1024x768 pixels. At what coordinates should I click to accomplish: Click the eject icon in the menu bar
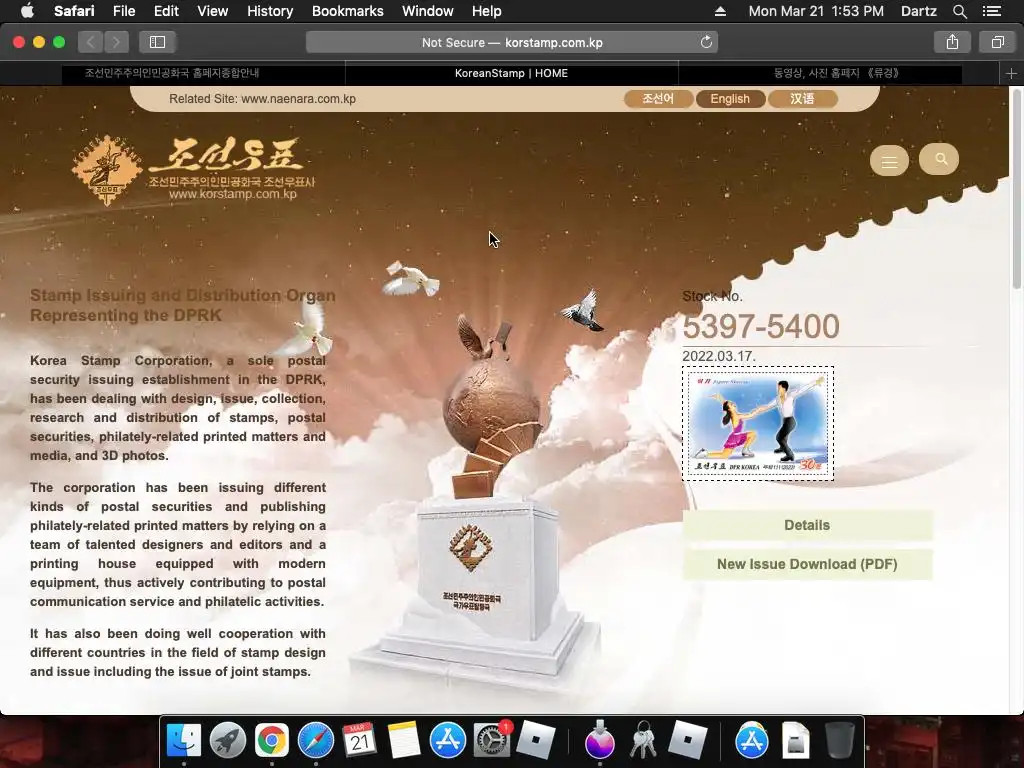pos(720,11)
